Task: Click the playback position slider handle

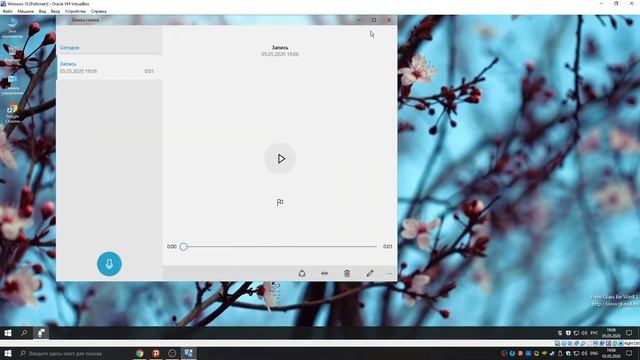Action: pos(184,247)
